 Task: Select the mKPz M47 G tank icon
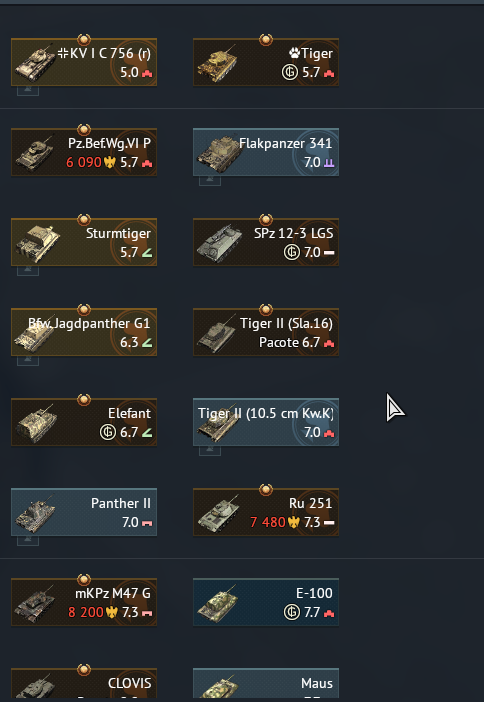click(x=35, y=604)
